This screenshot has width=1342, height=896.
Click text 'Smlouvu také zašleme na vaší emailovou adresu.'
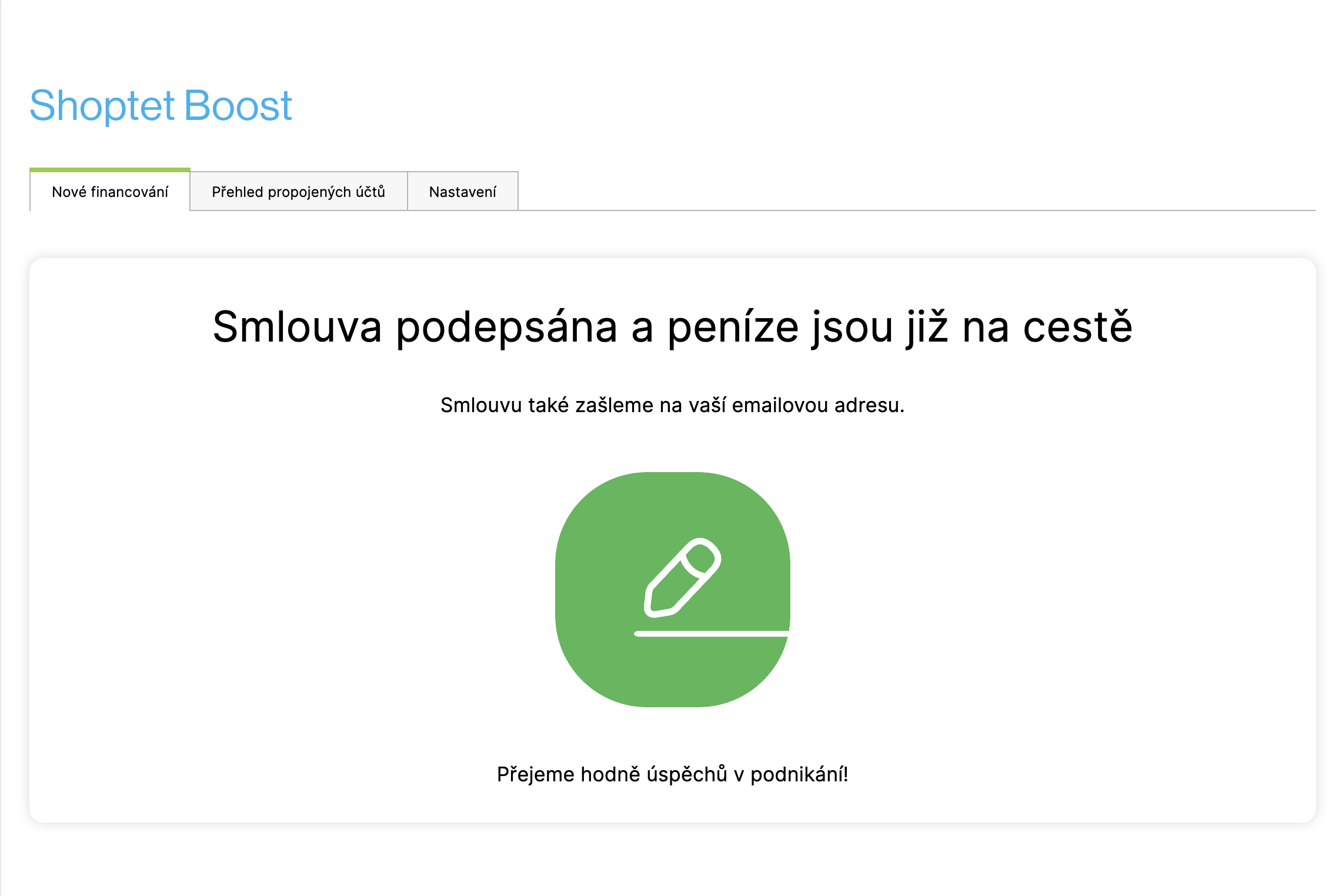[672, 405]
